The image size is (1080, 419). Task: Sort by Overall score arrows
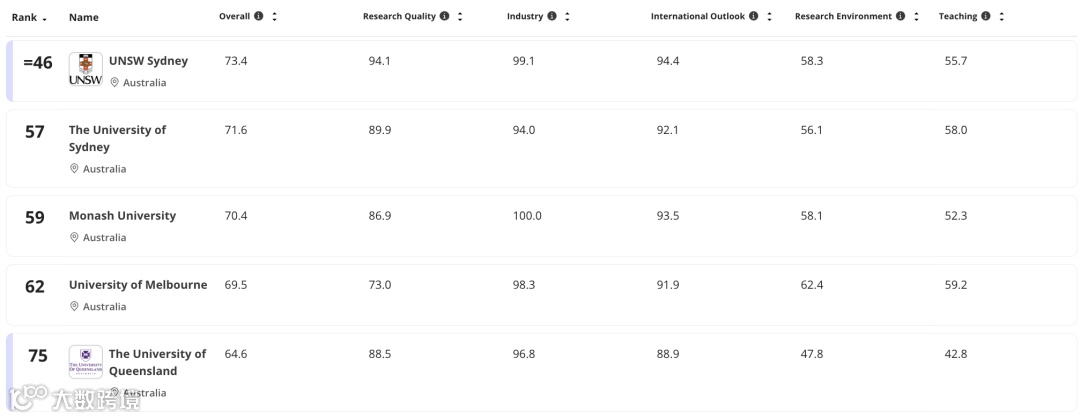pyautogui.click(x=274, y=17)
